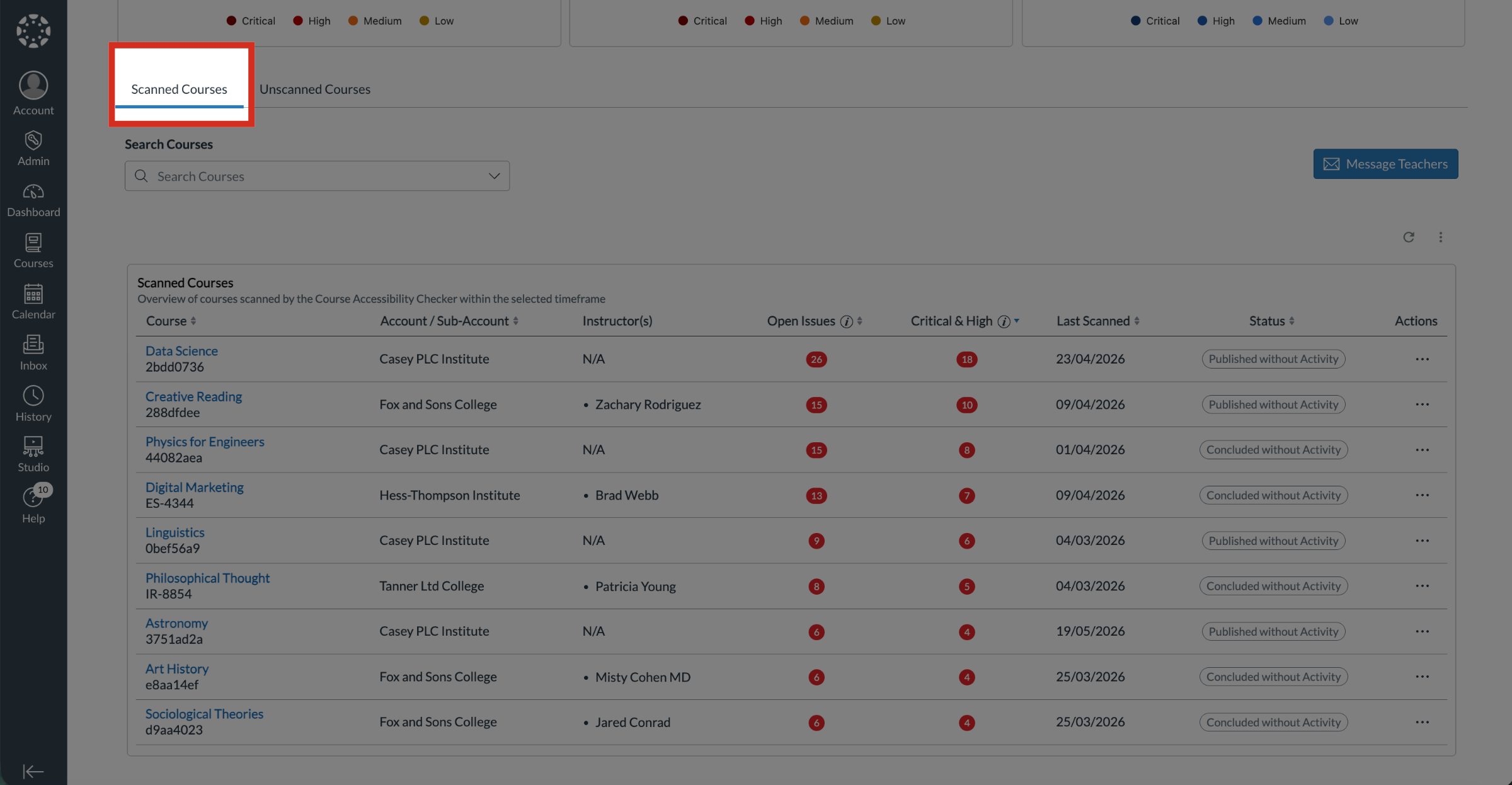Click inside the Search Courses field
1512x785 pixels.
[317, 176]
